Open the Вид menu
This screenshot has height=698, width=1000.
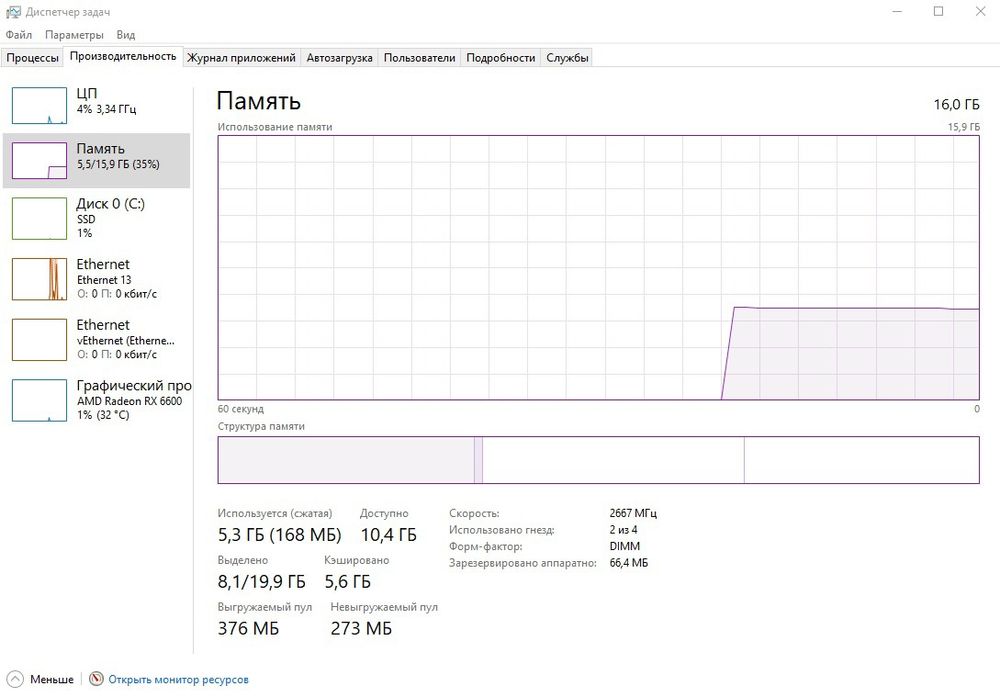(x=125, y=34)
